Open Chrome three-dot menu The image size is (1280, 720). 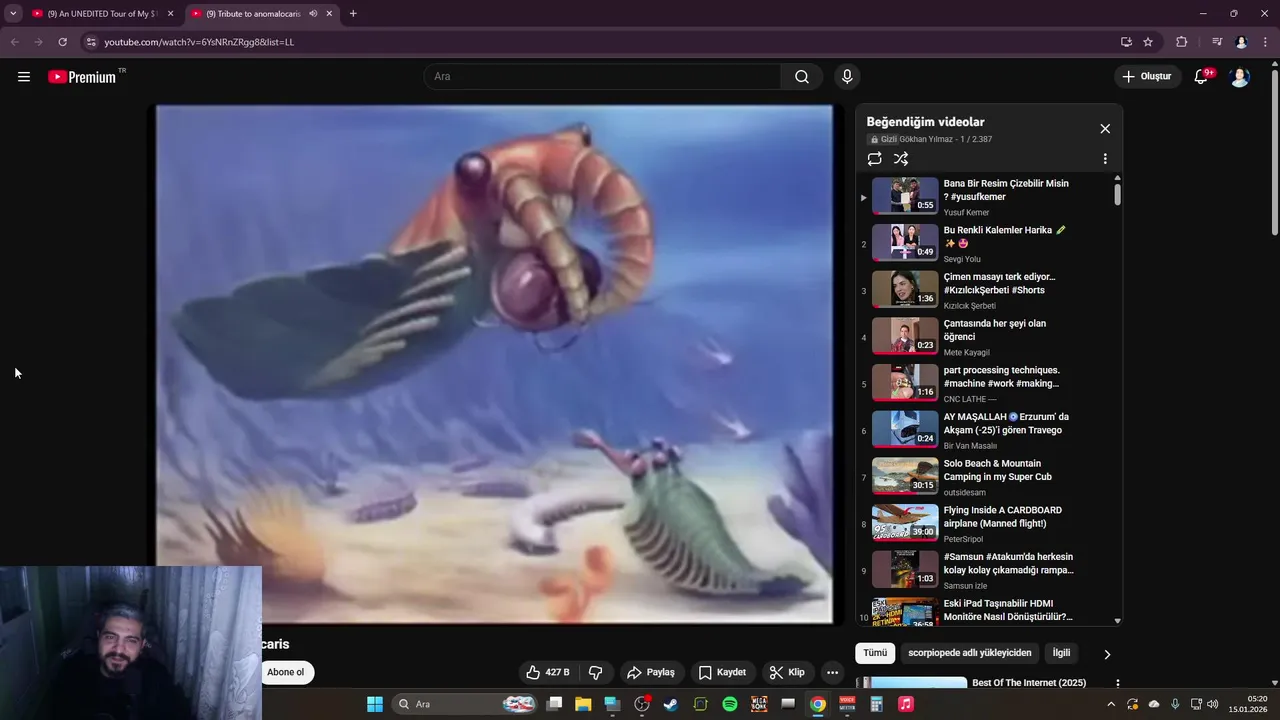(x=1265, y=42)
